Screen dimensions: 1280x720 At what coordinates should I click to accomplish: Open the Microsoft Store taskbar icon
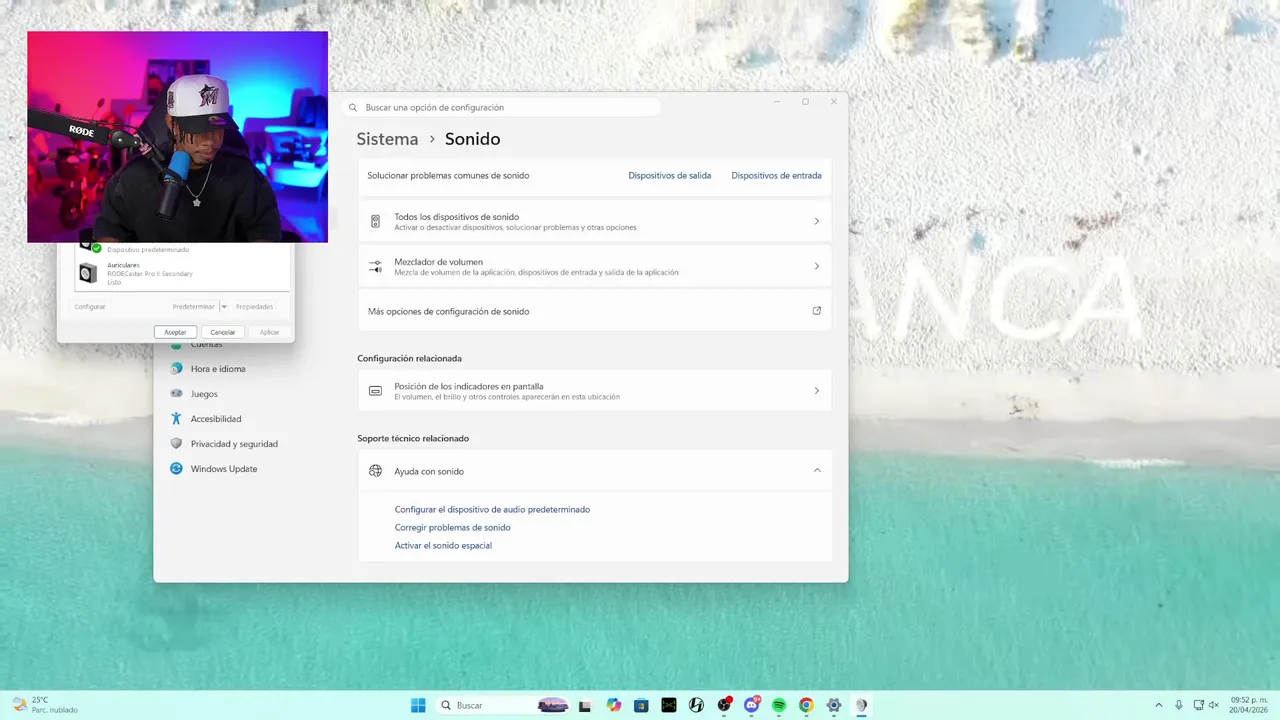641,705
